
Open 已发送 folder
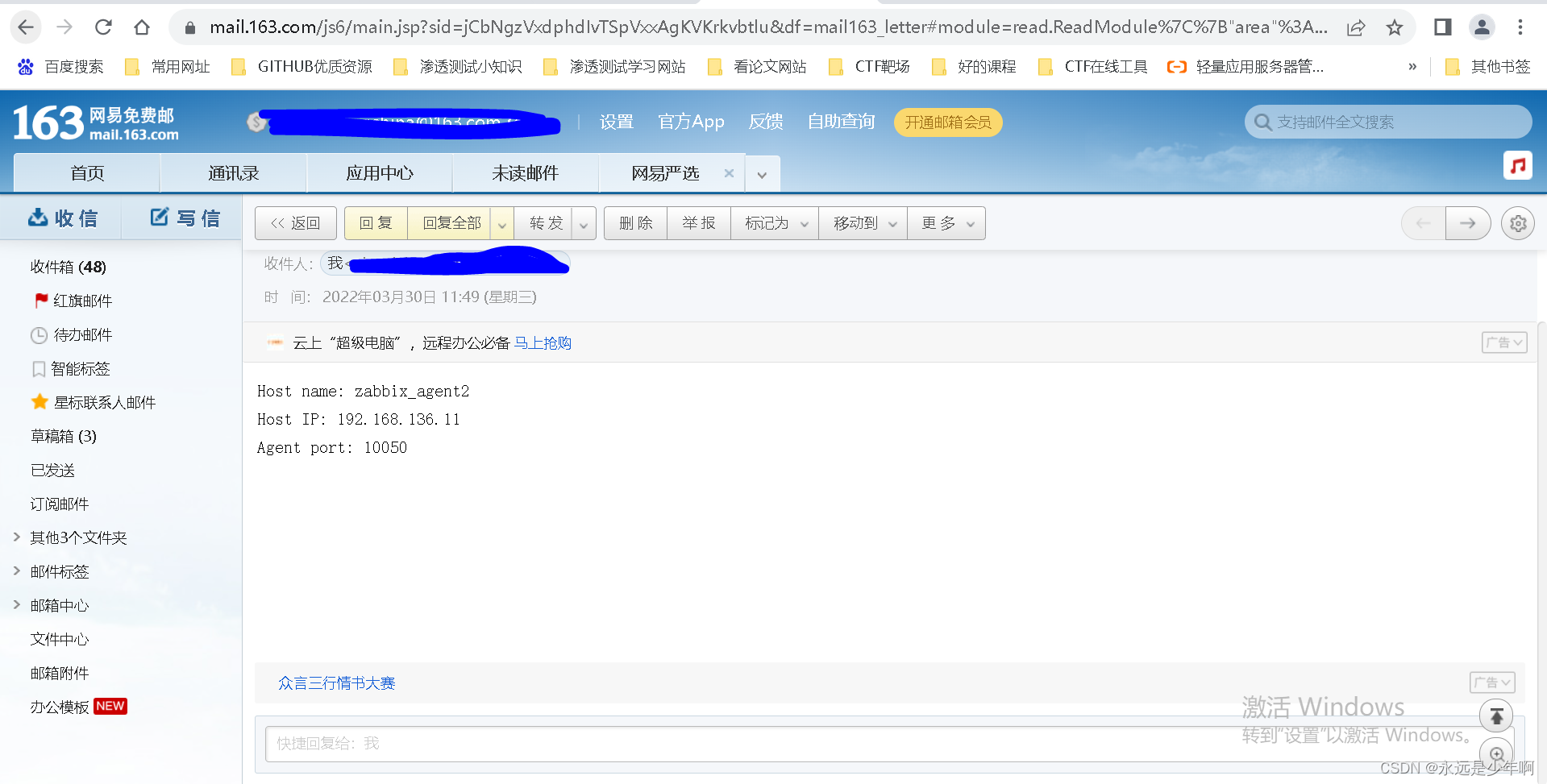click(x=52, y=470)
